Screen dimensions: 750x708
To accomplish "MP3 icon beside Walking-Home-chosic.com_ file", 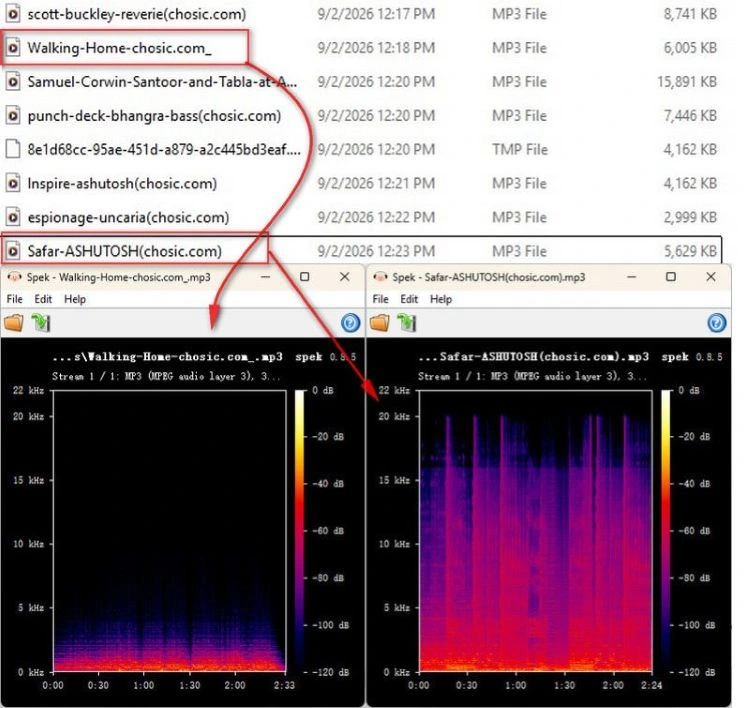I will (13, 48).
